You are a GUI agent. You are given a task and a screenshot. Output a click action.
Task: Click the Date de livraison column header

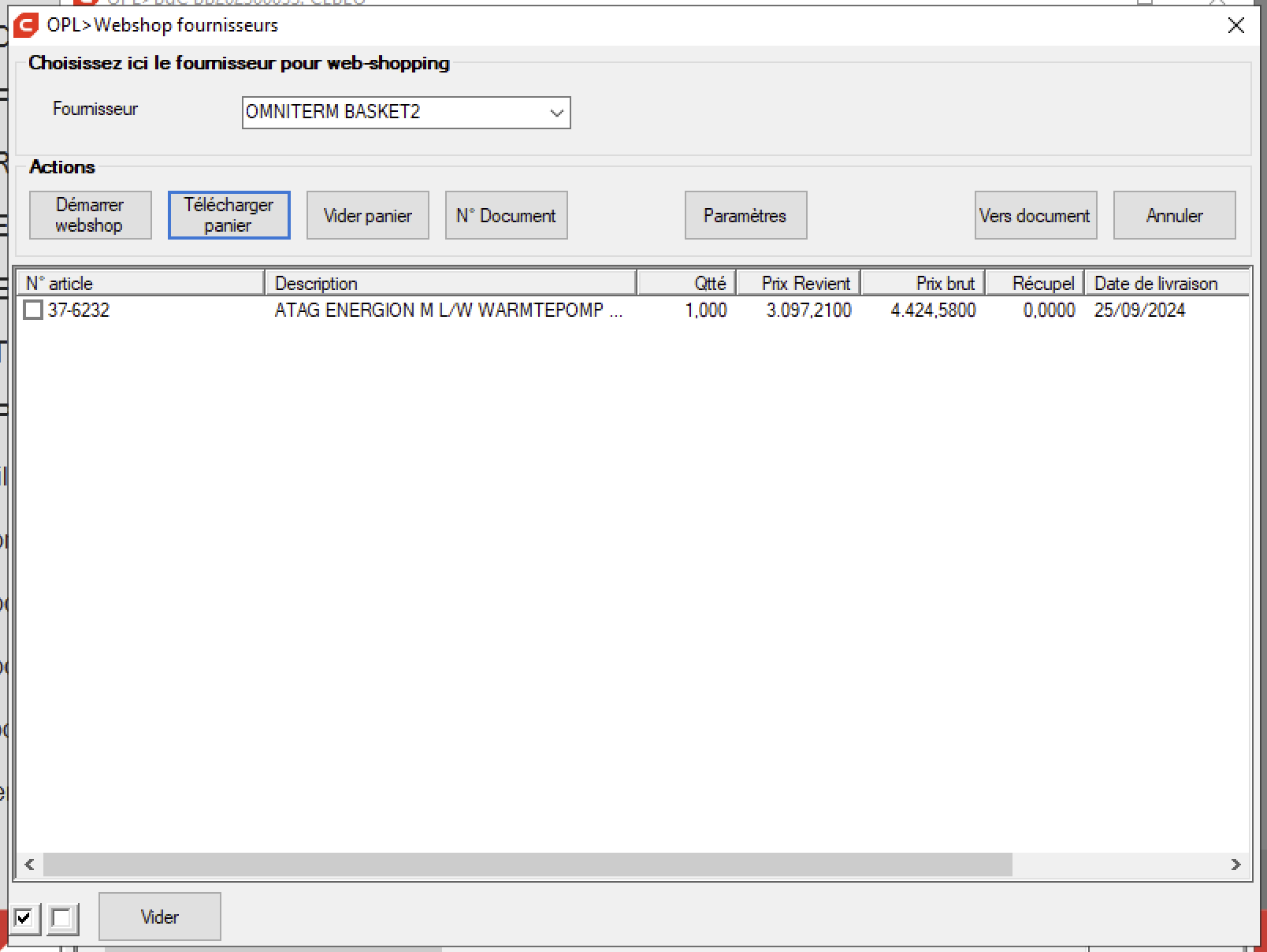[x=1167, y=283]
